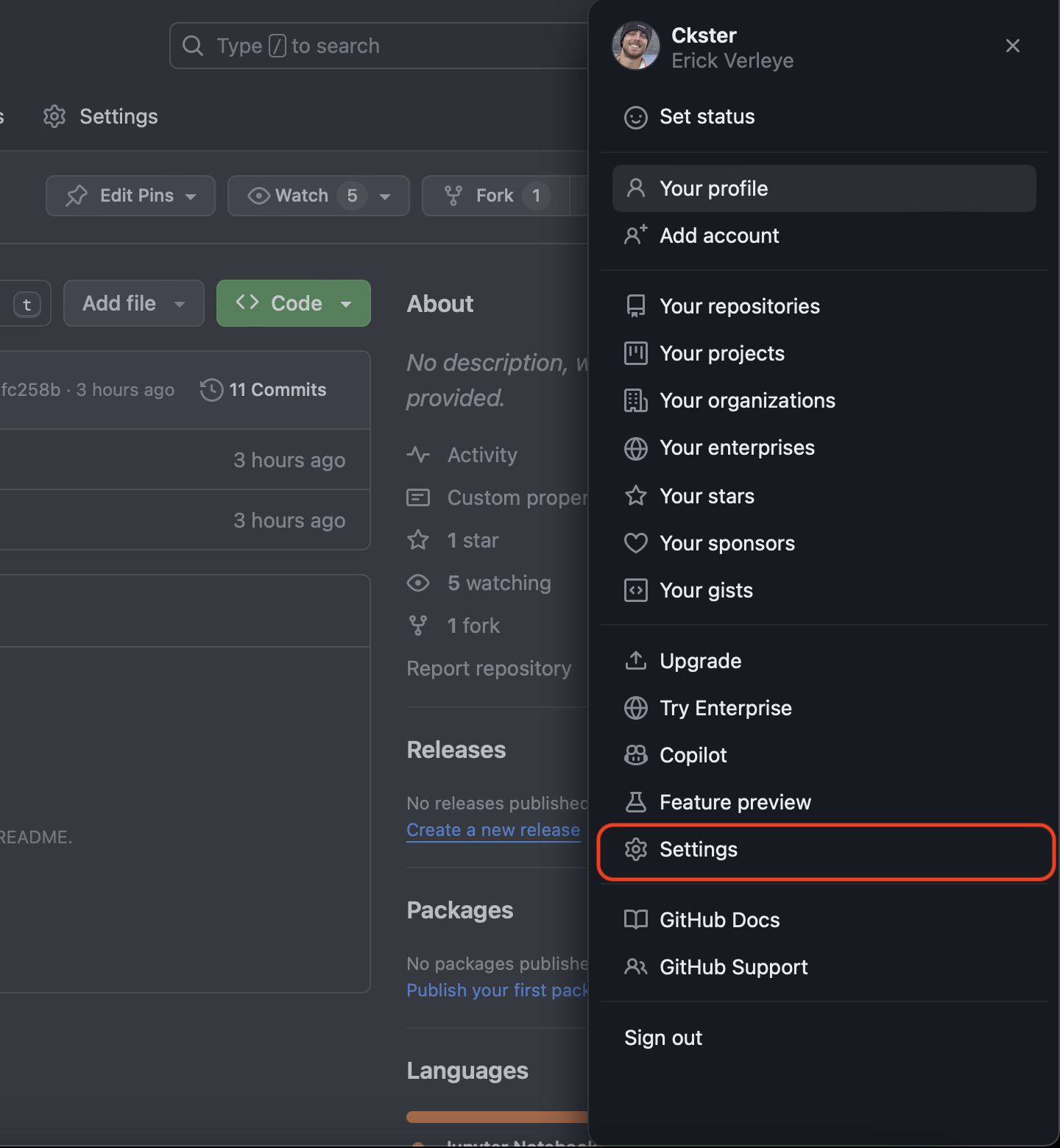Image resolution: width=1060 pixels, height=1148 pixels.
Task: Select Settings in the user menu
Action: point(698,849)
